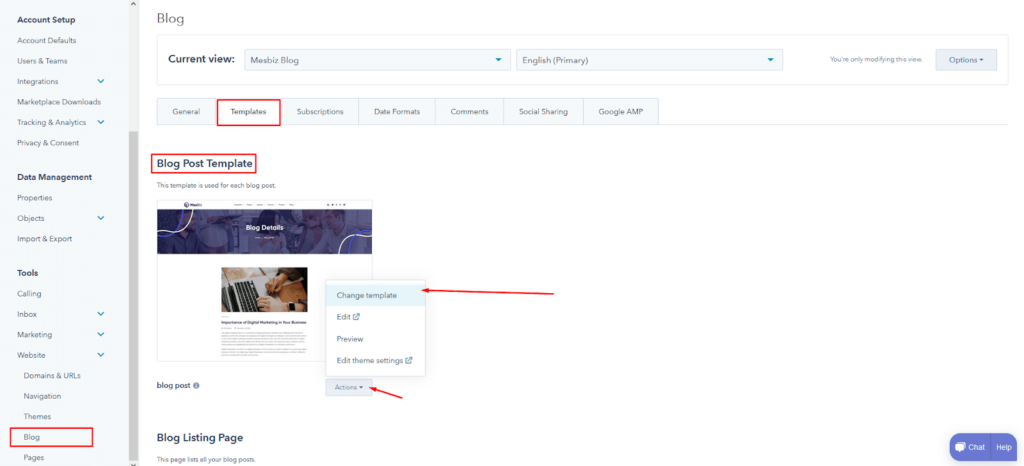Open the English (Primary) language dropdown
The image size is (1024, 466).
point(649,60)
